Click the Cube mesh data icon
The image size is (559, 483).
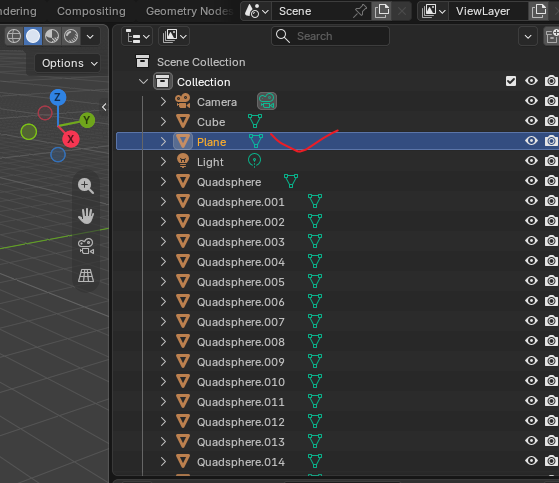point(255,121)
